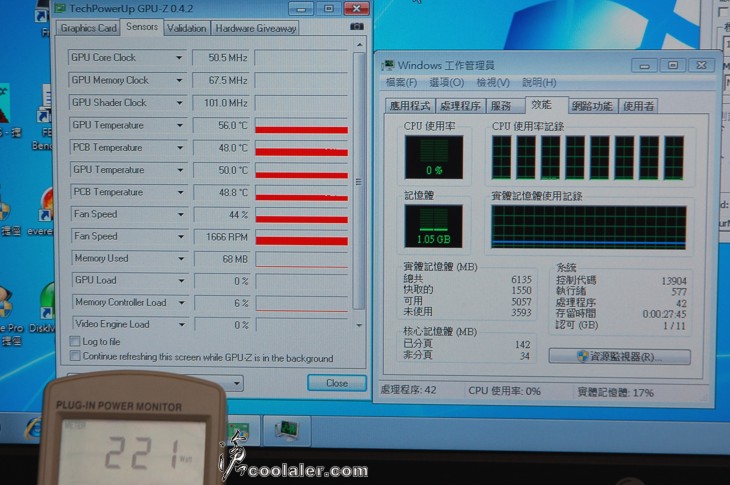Image resolution: width=730 pixels, height=485 pixels.
Task: Click the physical memory usage history graph
Action: pos(588,228)
